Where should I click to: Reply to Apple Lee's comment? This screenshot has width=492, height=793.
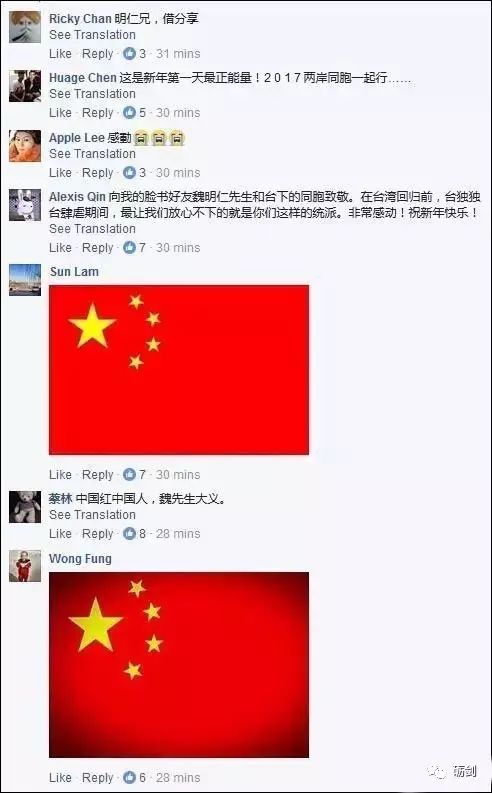[x=98, y=173]
